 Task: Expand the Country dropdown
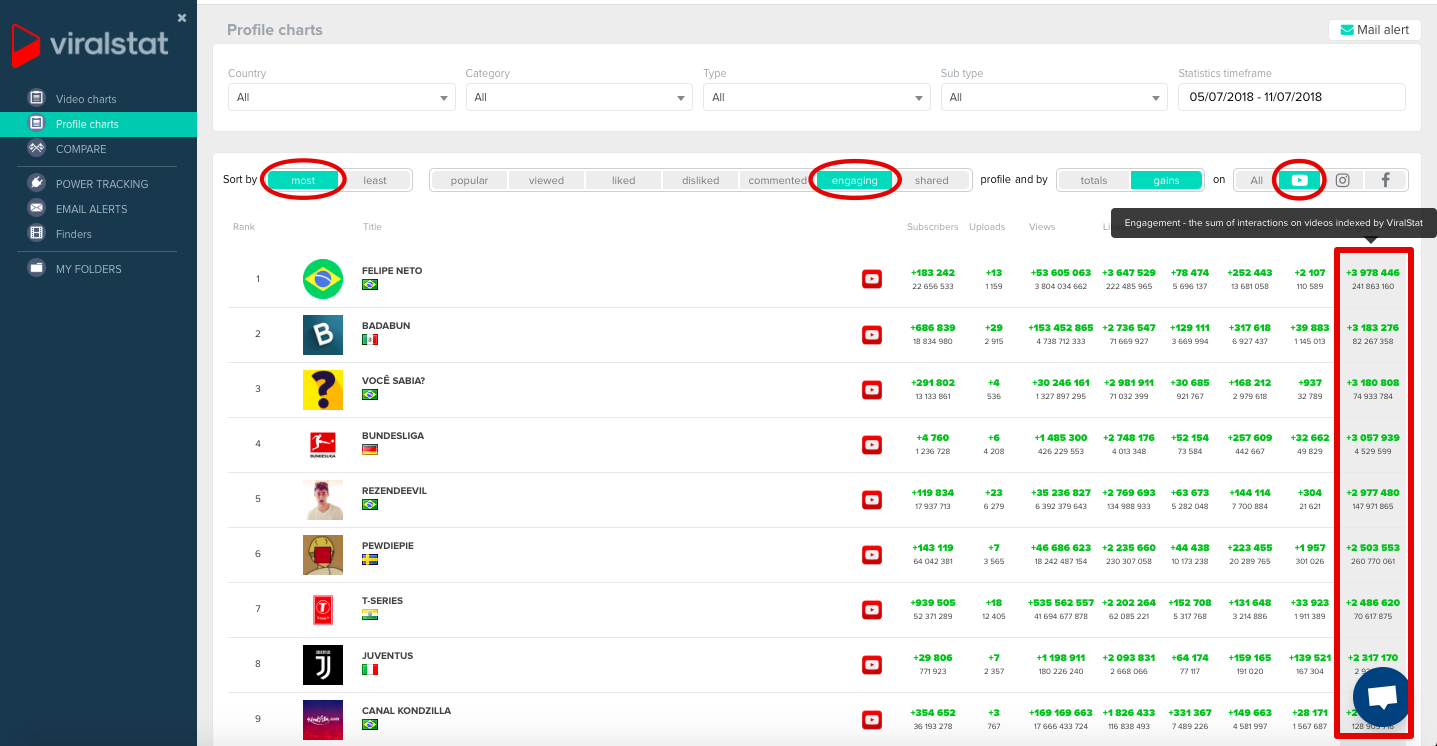point(341,97)
